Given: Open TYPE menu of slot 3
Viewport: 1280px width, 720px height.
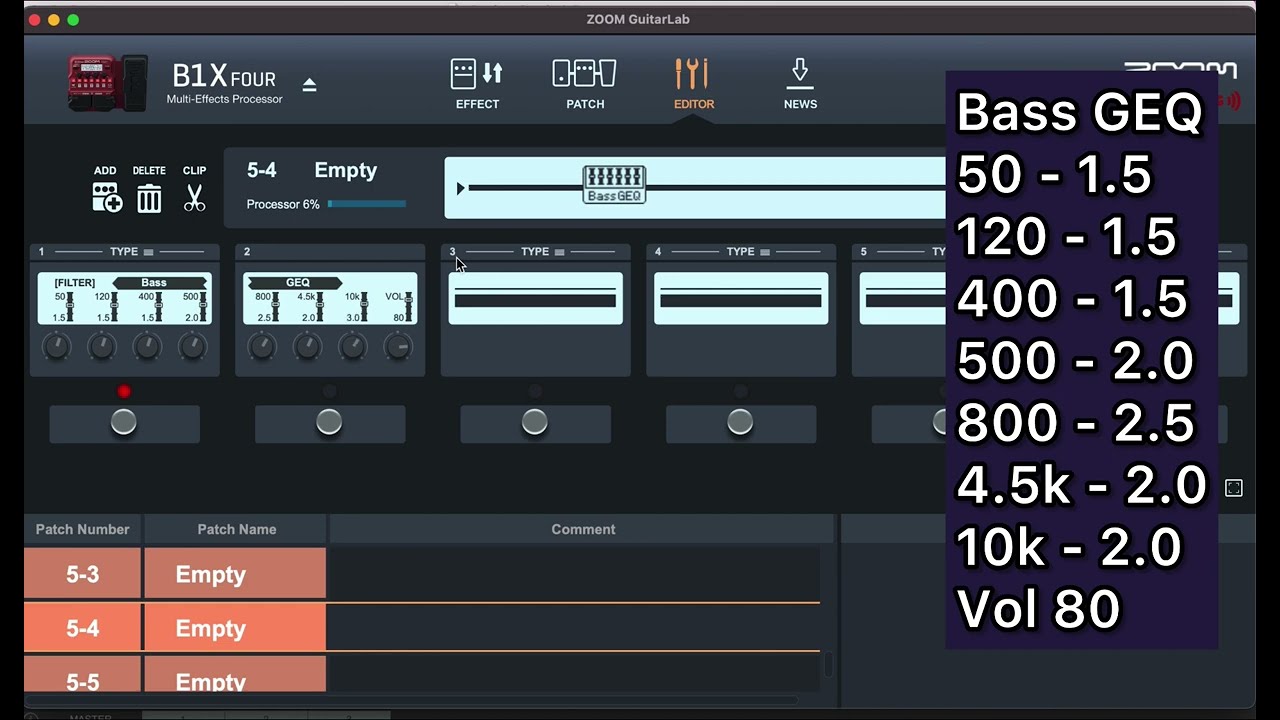Looking at the screenshot, I should click(541, 252).
